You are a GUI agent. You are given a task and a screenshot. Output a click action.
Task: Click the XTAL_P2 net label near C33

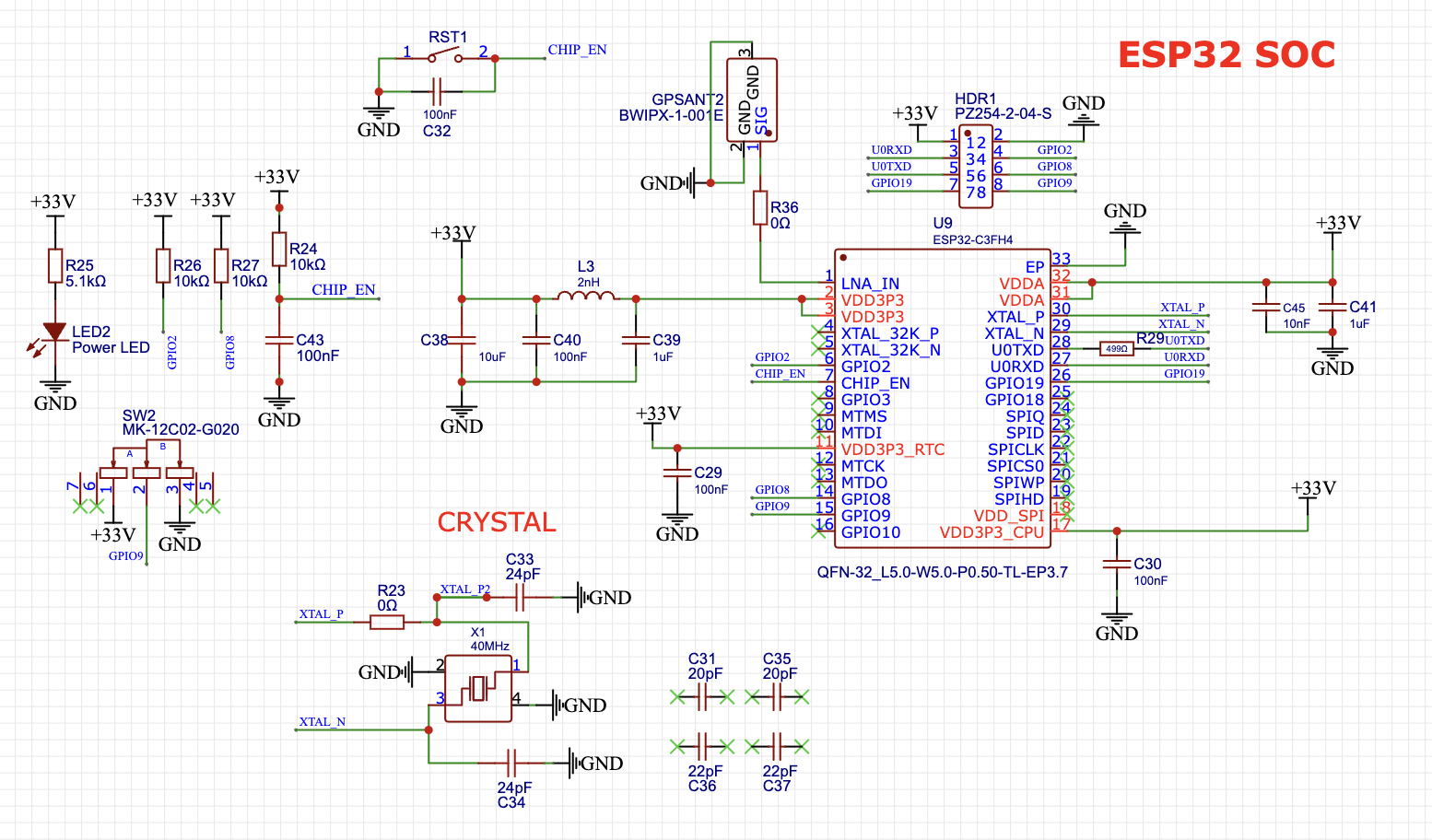click(464, 589)
